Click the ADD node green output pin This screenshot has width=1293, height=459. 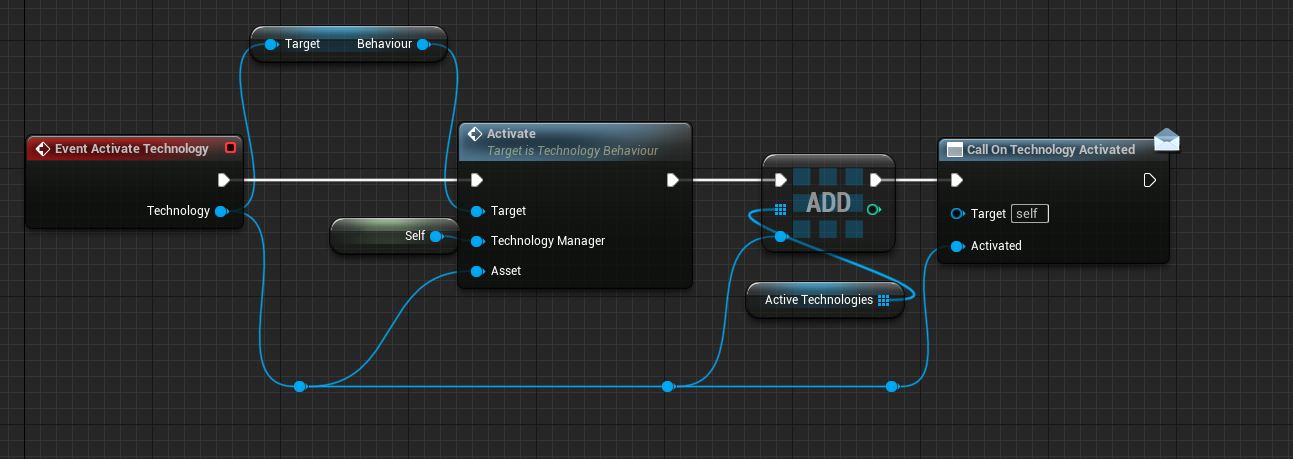[x=874, y=209]
